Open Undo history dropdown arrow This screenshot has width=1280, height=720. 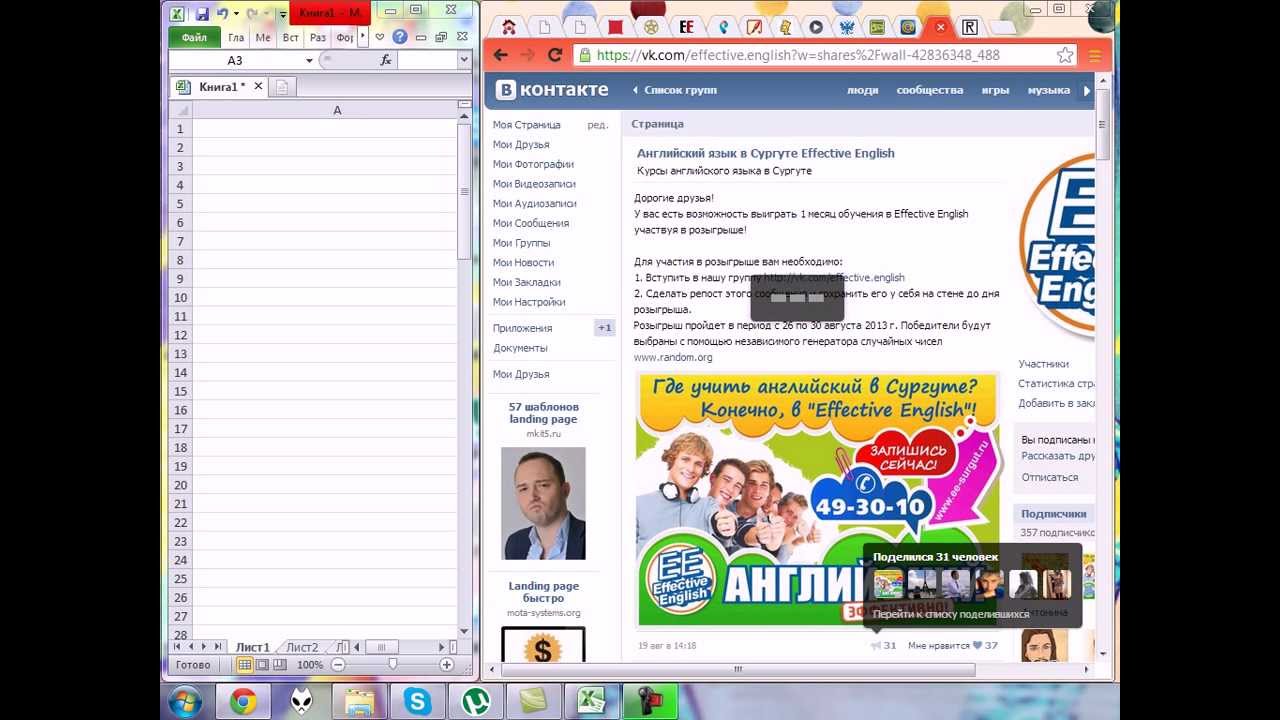coord(236,14)
